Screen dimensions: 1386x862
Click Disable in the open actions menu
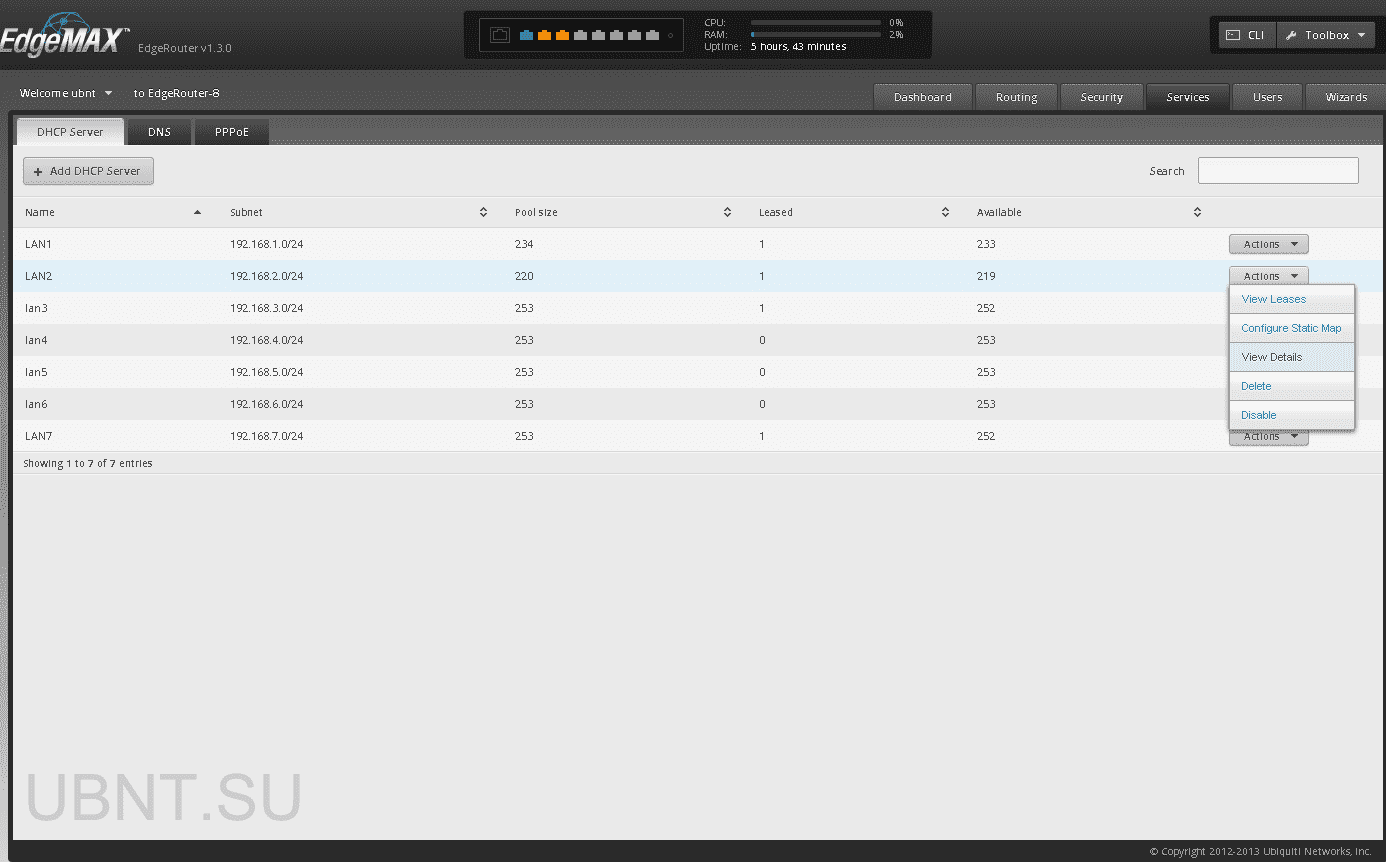point(1258,415)
